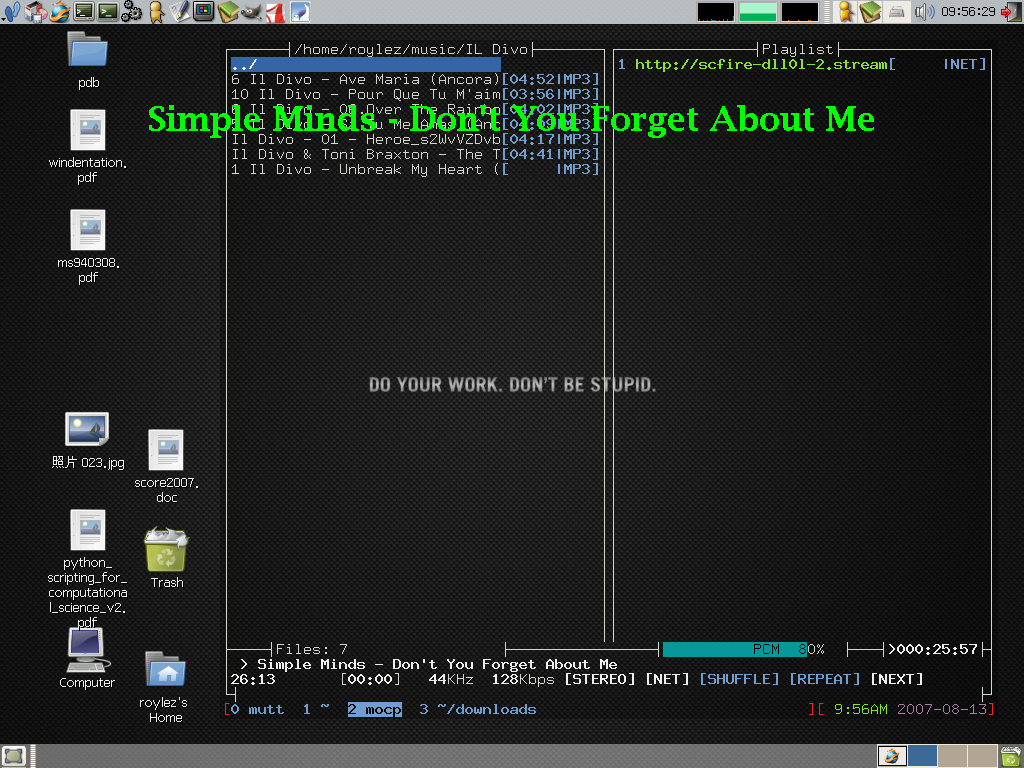The image size is (1024, 768).
Task: Switch to the blue active workspace
Action: click(x=923, y=756)
